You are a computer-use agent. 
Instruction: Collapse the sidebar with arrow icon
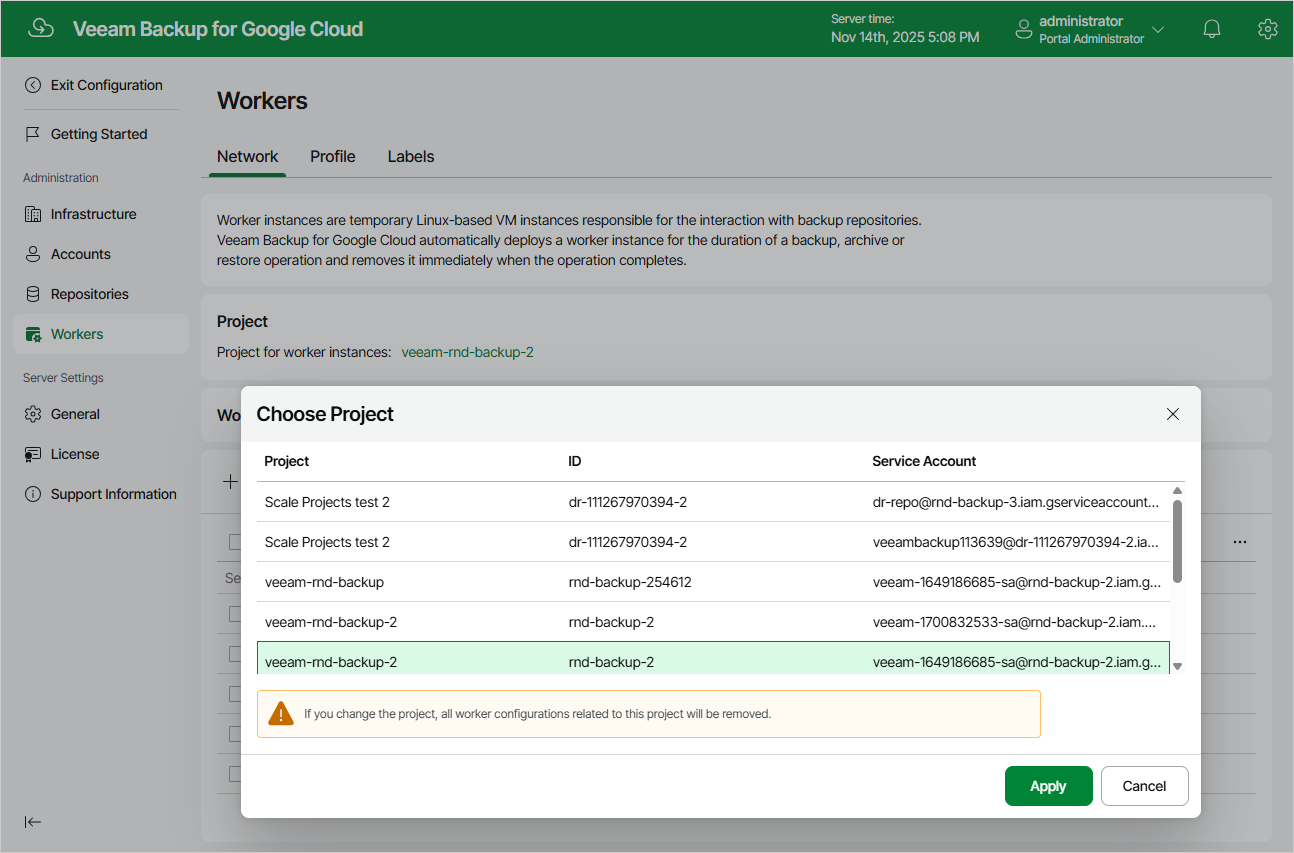tap(33, 822)
